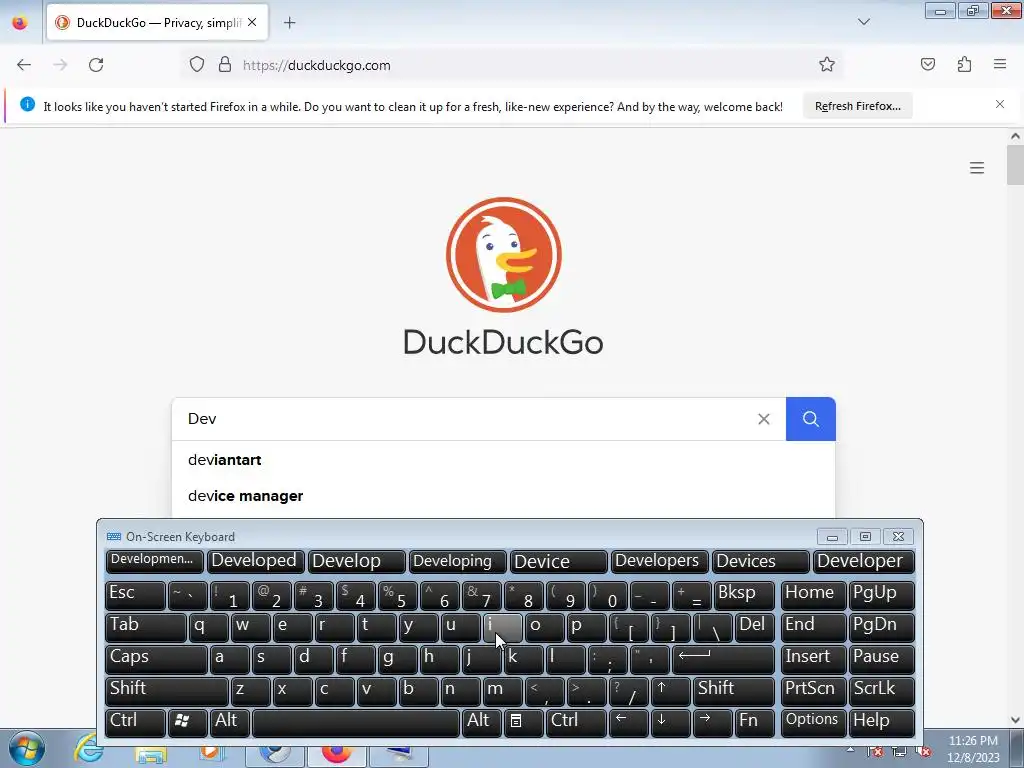The width and height of the screenshot is (1024, 768).
Task: Launch Internet Explorer from the taskbar
Action: [x=88, y=748]
